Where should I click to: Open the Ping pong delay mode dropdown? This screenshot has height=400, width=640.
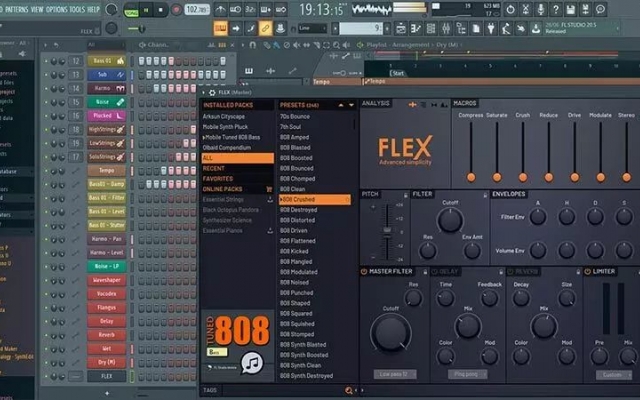tap(467, 374)
